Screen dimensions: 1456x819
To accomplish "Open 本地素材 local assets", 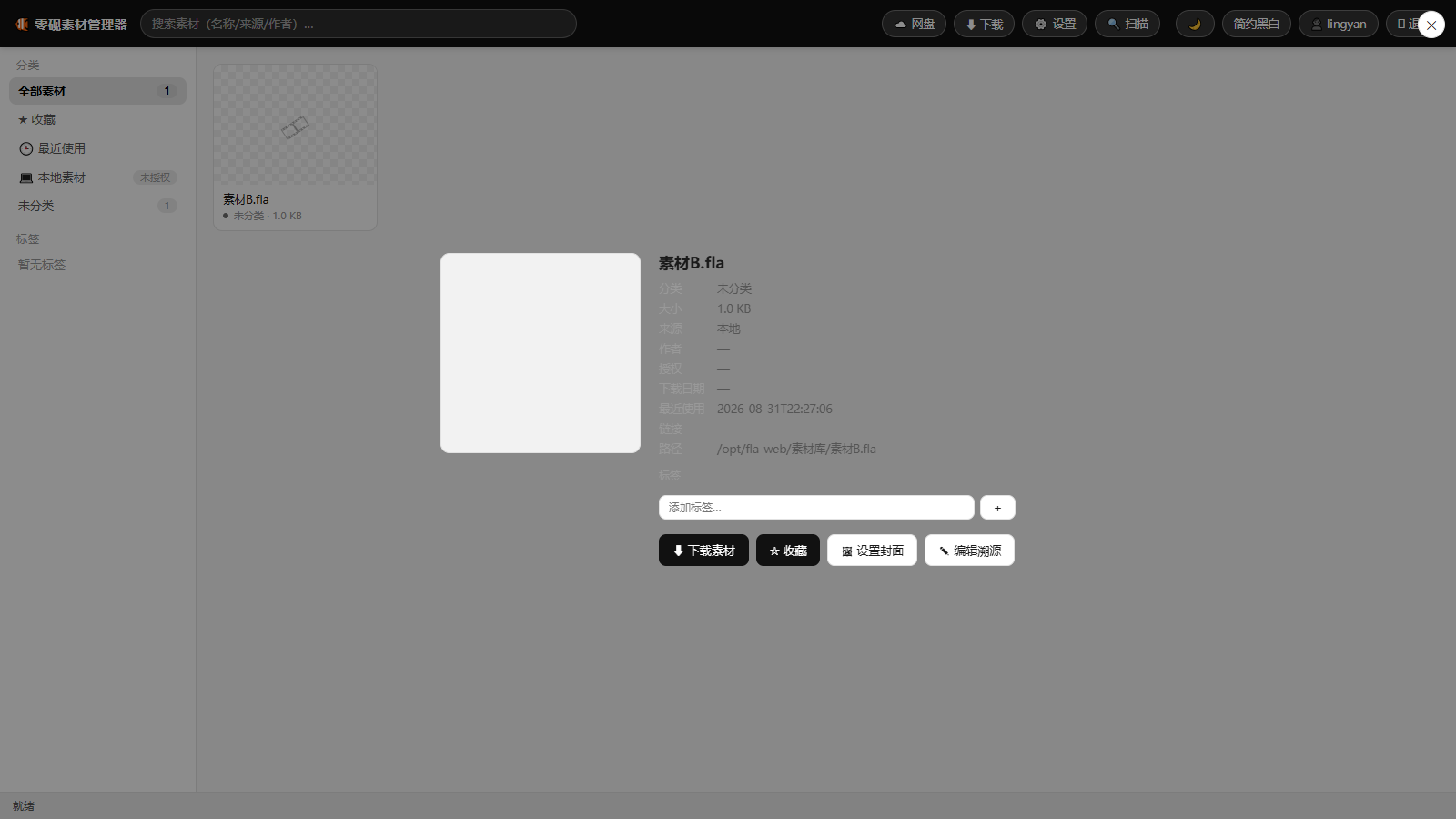I will point(97,177).
